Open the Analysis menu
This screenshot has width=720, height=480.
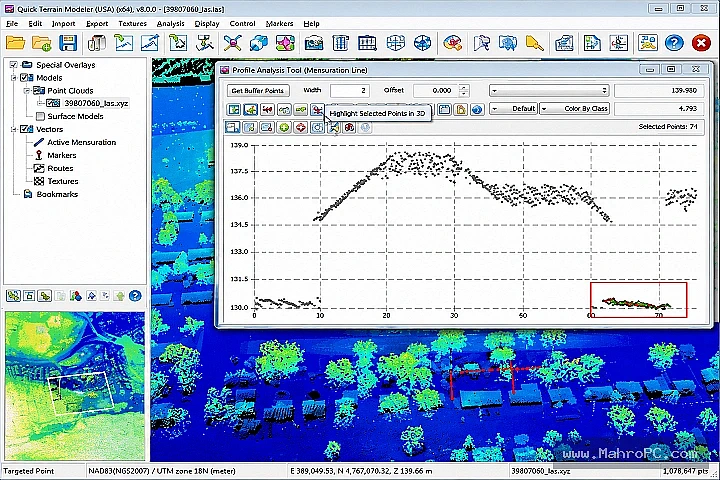click(x=170, y=23)
